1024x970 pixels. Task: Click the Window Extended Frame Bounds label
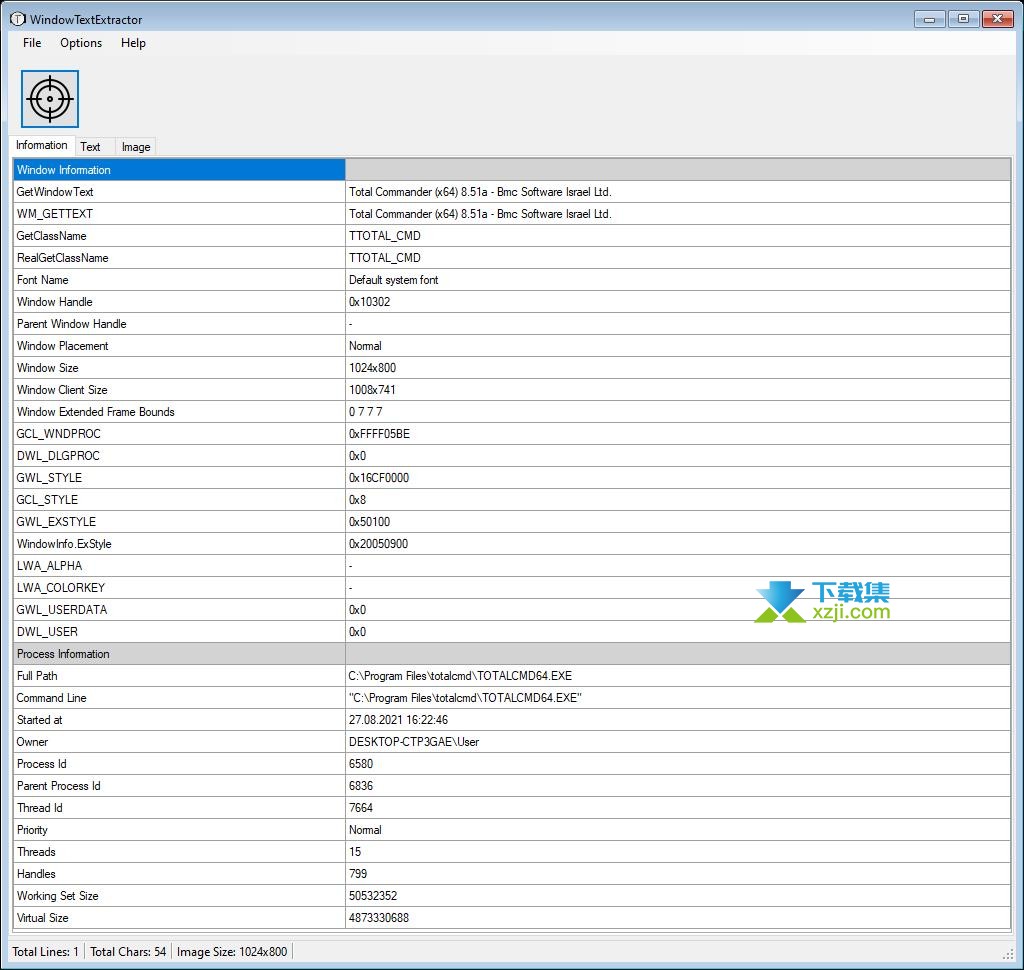click(x=96, y=412)
